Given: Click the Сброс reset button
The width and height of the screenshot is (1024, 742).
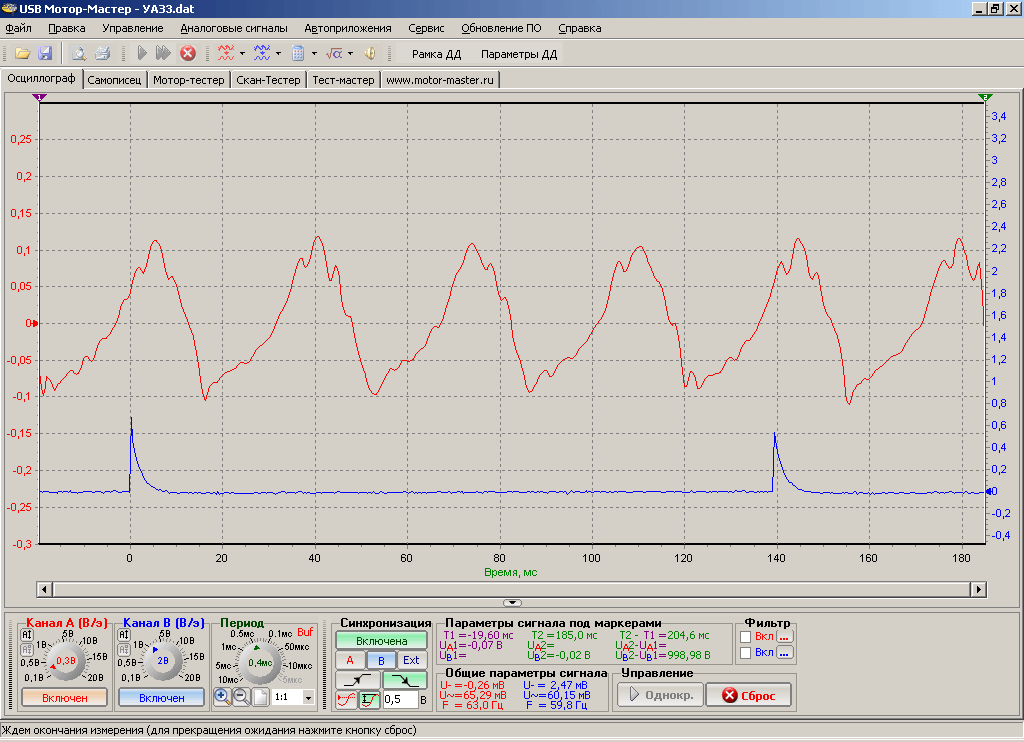Looking at the screenshot, I should coord(748,695).
